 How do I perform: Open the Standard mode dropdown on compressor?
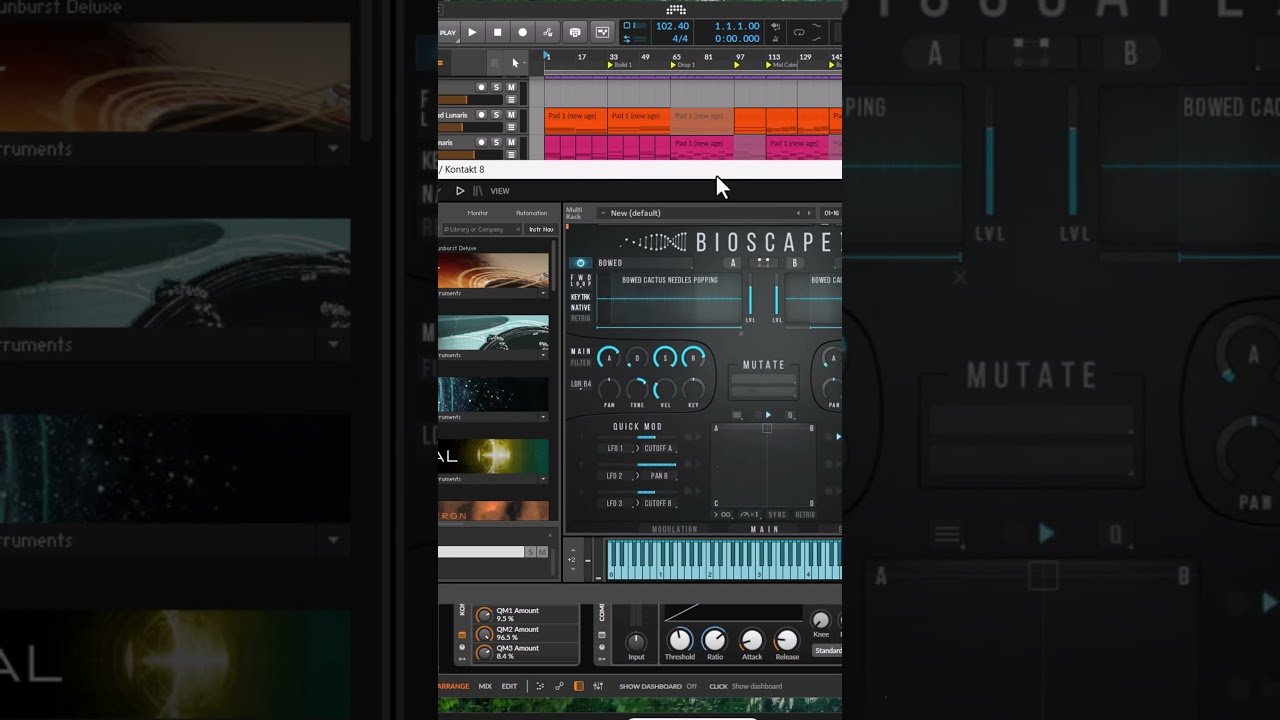click(x=827, y=650)
